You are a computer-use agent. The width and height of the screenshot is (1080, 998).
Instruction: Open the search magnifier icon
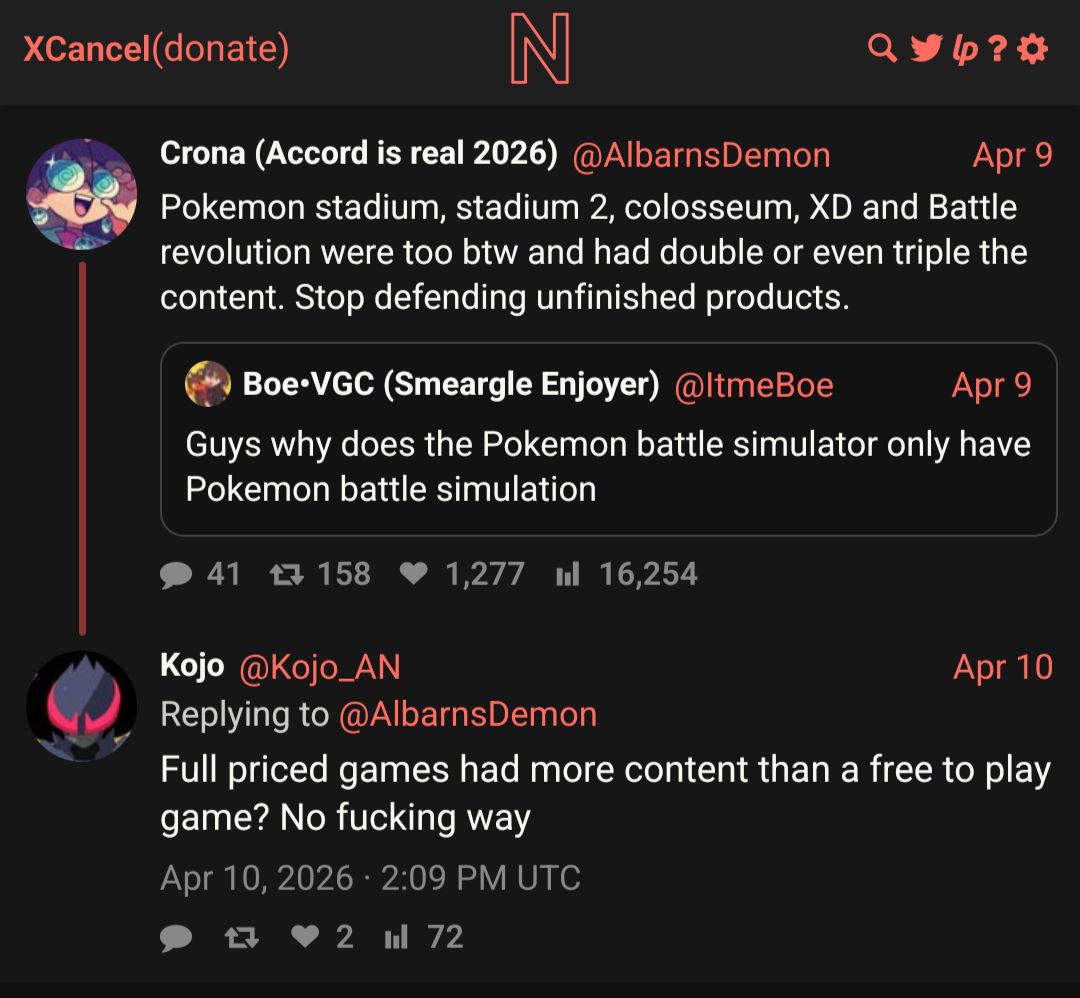pos(882,48)
